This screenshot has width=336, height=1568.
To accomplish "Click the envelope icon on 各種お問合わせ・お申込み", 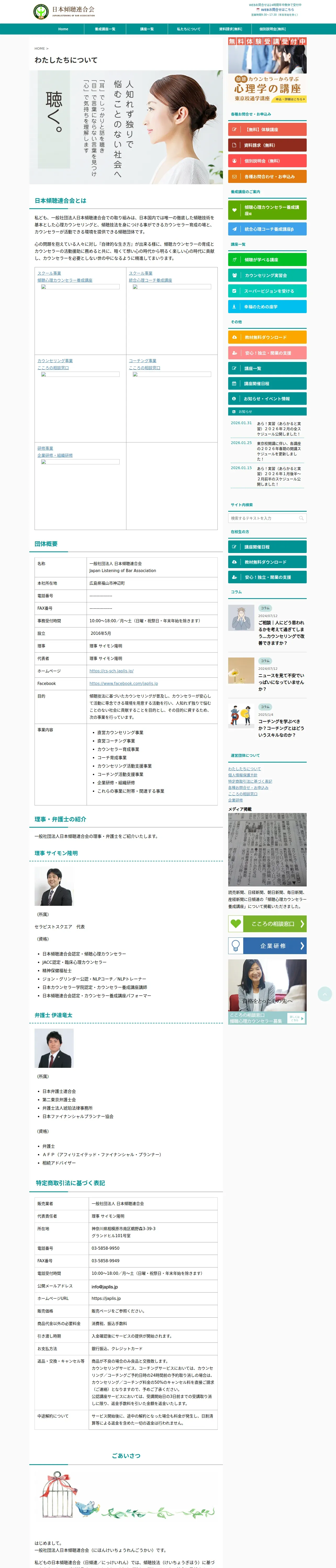I will [234, 176].
